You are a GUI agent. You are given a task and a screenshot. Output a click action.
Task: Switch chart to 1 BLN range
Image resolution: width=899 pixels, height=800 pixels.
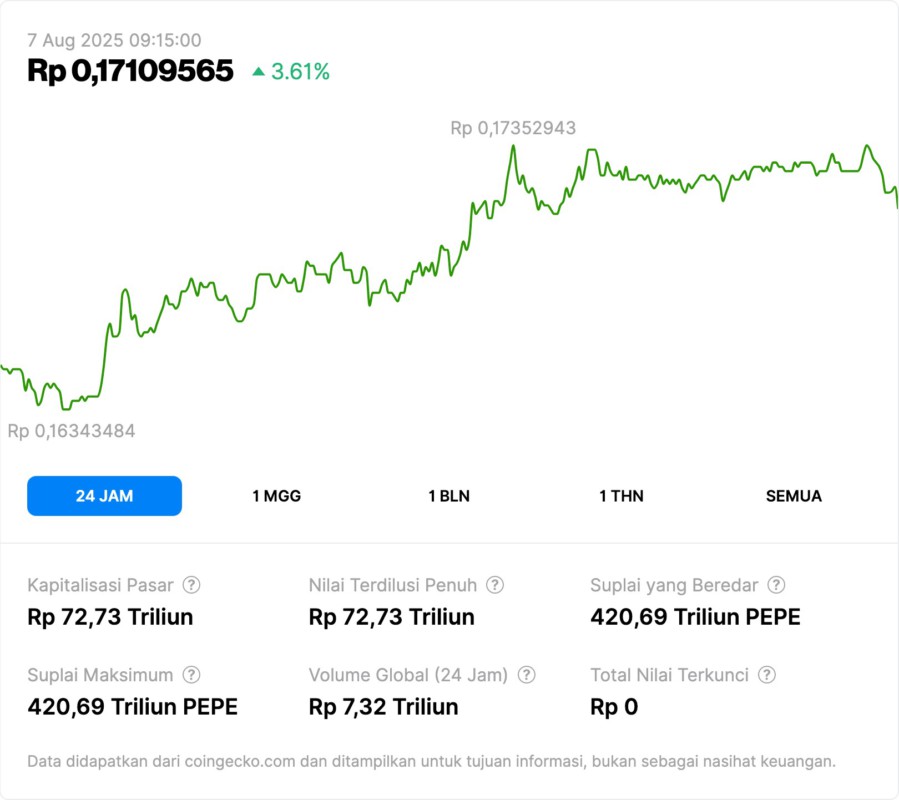click(x=449, y=496)
